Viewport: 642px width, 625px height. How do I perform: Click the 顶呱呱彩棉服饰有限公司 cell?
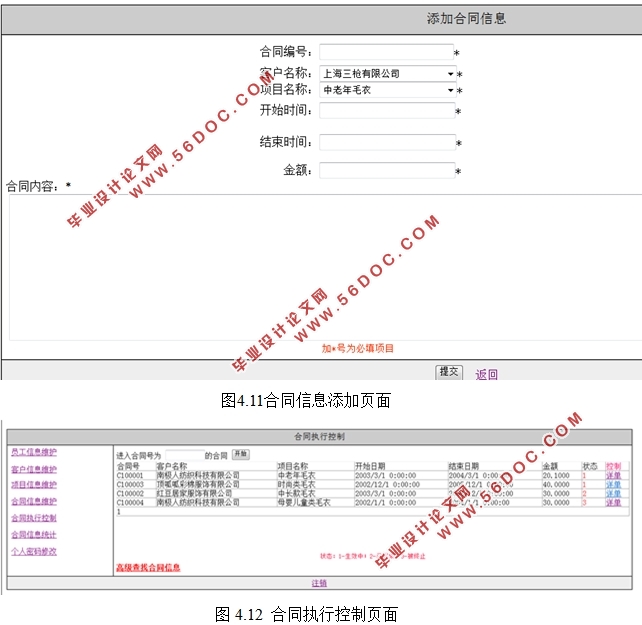click(x=198, y=485)
